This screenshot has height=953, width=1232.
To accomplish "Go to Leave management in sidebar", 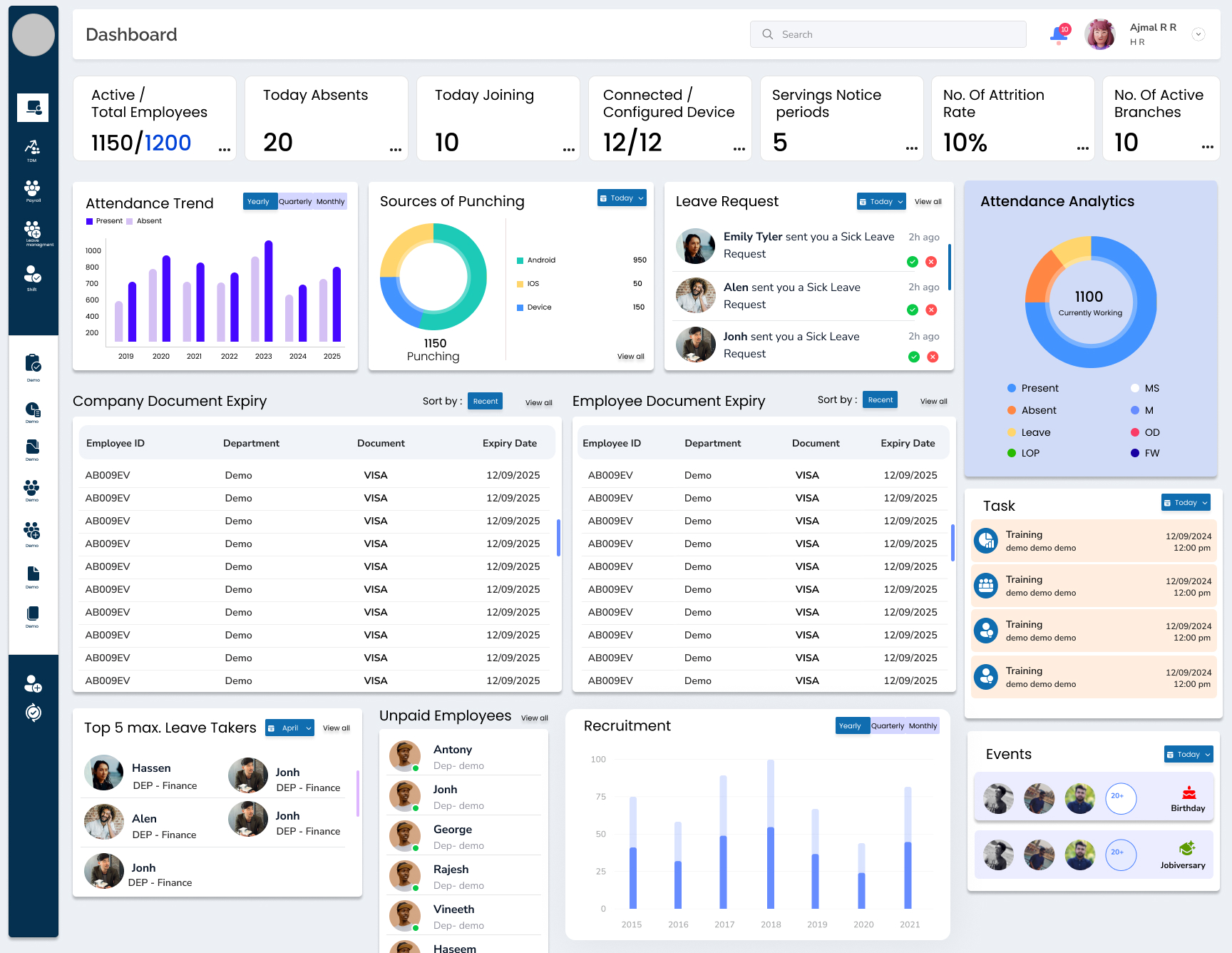I will [33, 233].
